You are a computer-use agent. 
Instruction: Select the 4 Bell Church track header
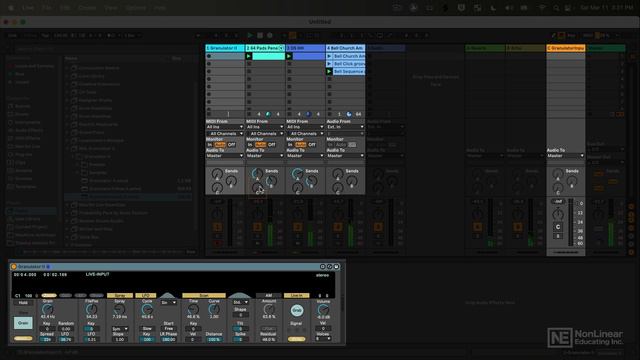[x=345, y=48]
